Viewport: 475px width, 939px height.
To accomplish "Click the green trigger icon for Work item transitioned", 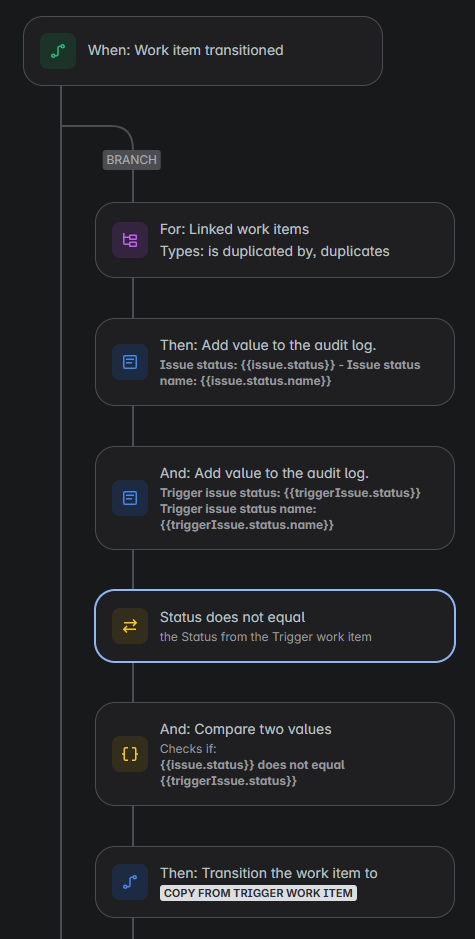I will pos(58,51).
